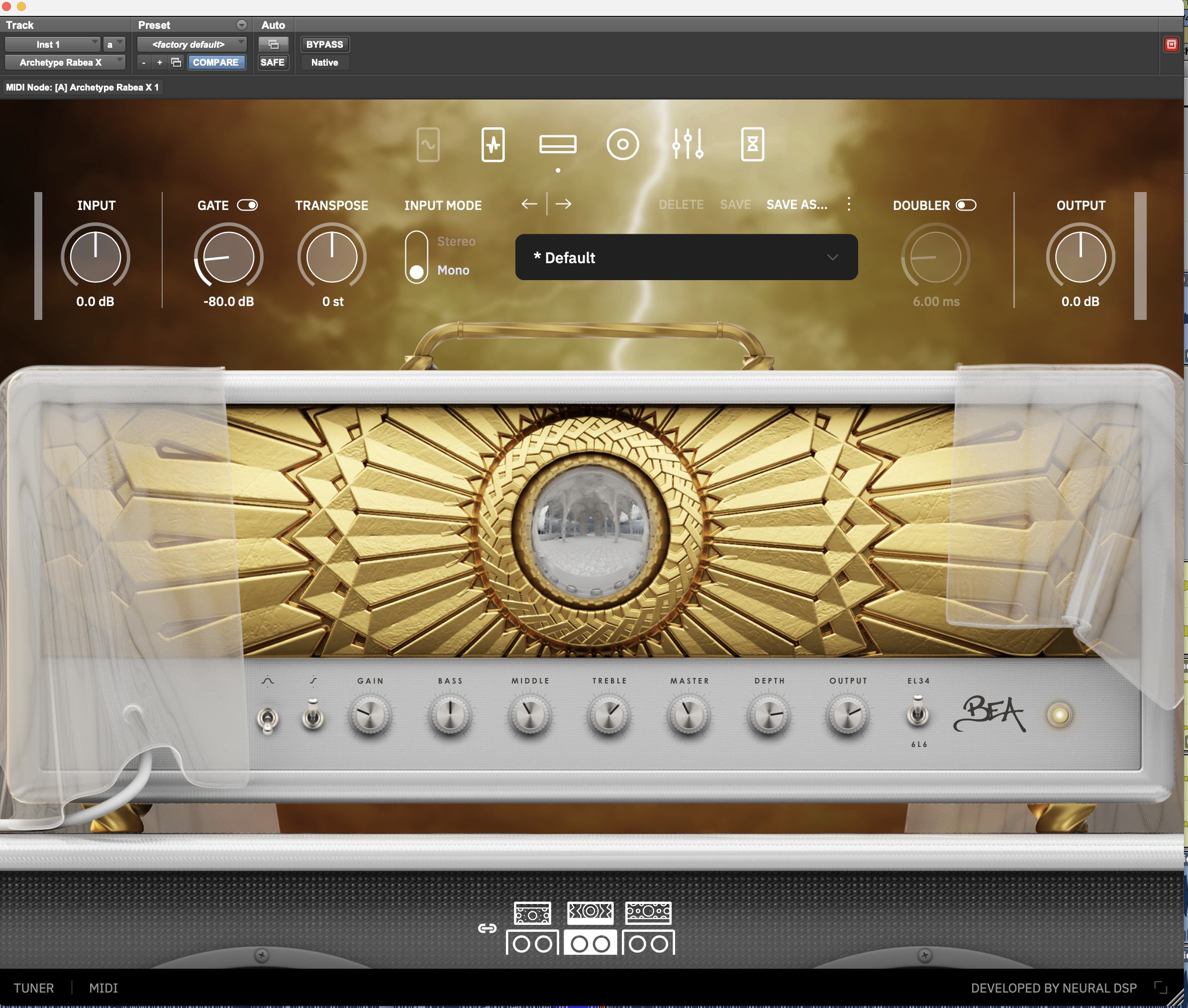Open the factory default preset dropdown
Screen dimensions: 1188x1008
coord(192,44)
